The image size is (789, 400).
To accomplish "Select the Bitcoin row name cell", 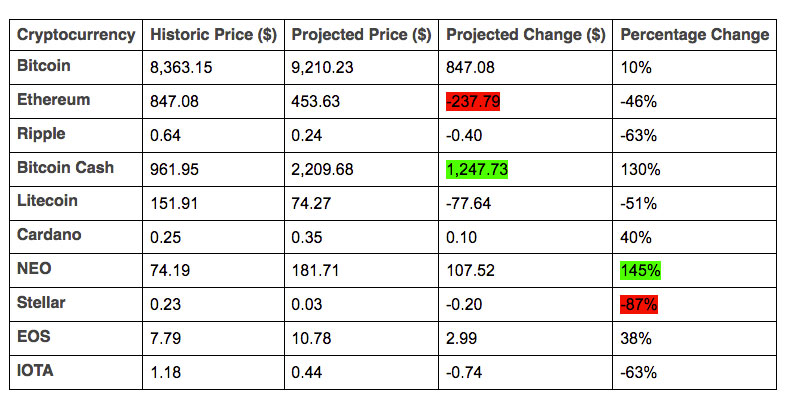I will (43, 66).
